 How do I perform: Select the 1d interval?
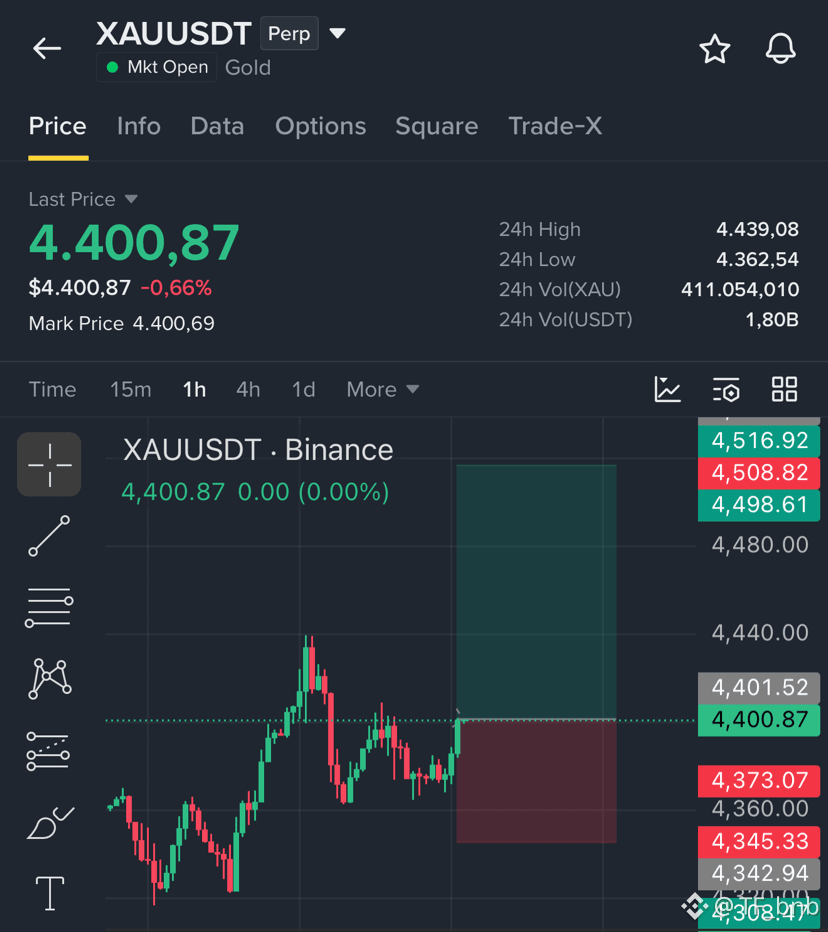303,389
